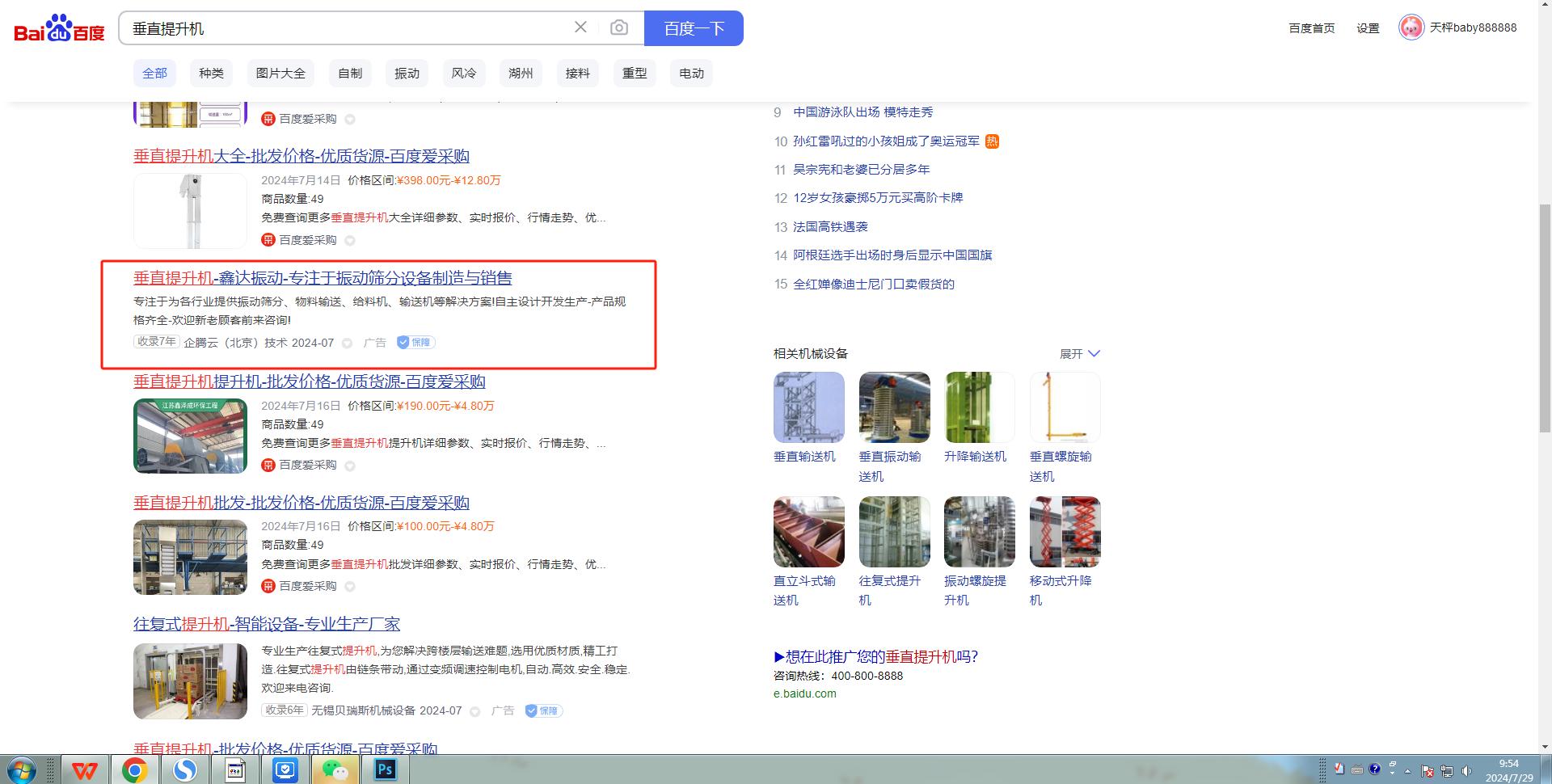Click the 振动螺旋提升机 label under related equipment
Viewport: 1552px width, 784px height.
pyautogui.click(x=976, y=591)
